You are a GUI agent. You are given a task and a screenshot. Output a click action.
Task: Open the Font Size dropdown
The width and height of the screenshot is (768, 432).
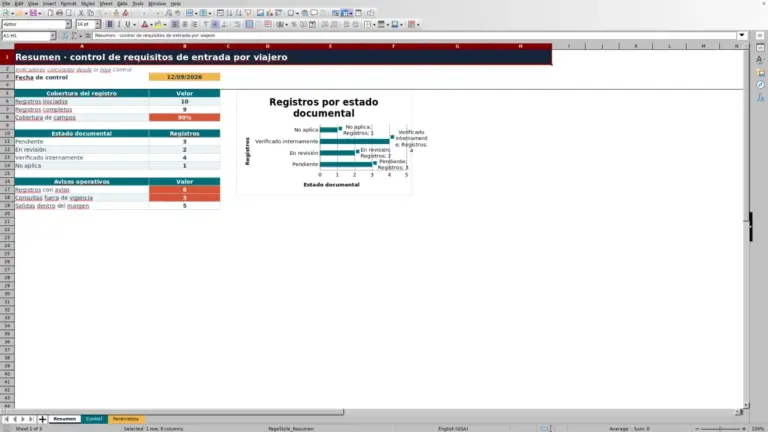pyautogui.click(x=97, y=24)
